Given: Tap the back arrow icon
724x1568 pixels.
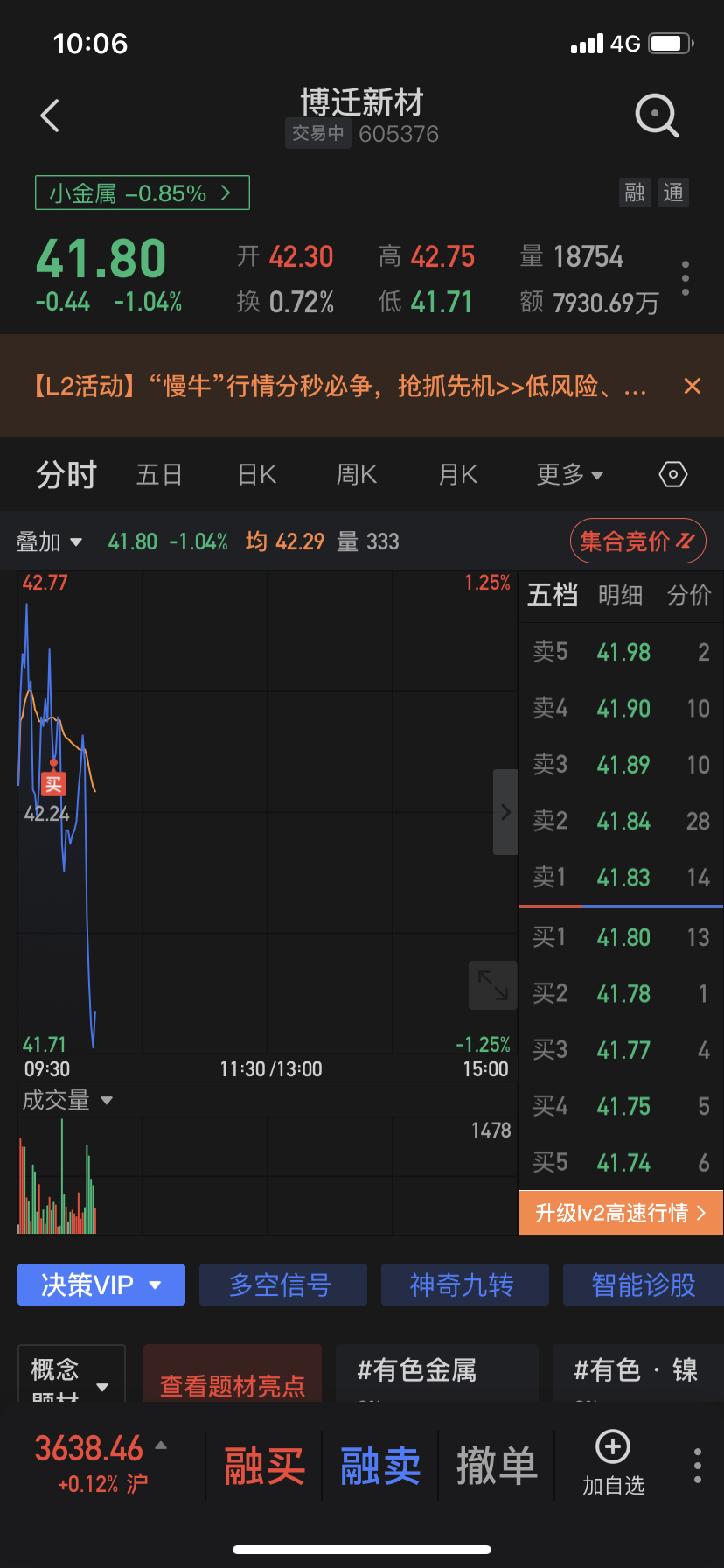Looking at the screenshot, I should [x=50, y=115].
